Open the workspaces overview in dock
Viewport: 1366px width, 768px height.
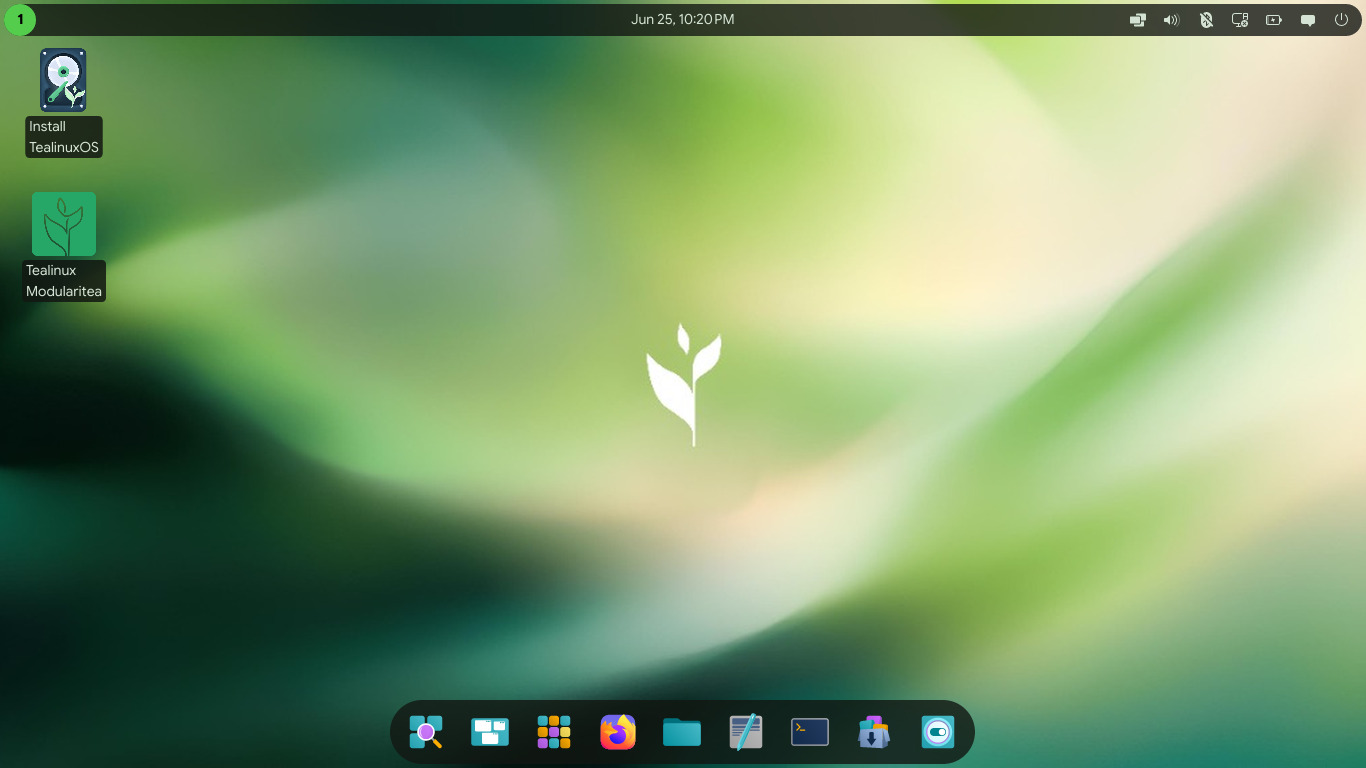[x=490, y=732]
